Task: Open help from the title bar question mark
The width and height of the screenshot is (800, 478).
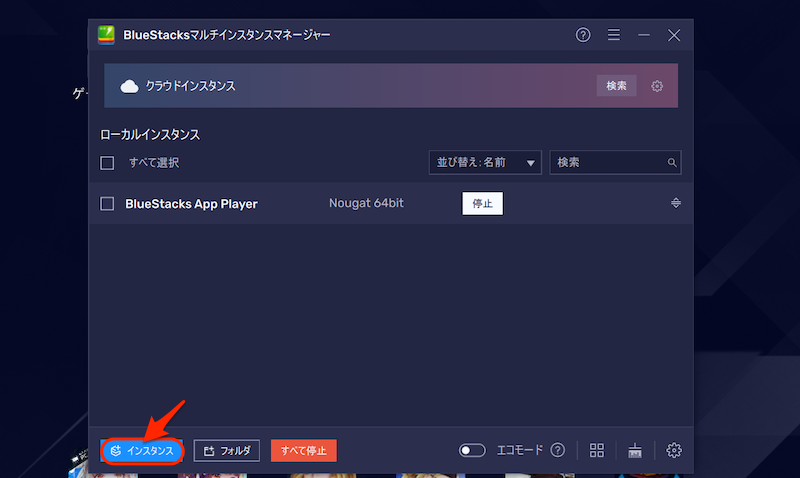Action: [x=583, y=35]
